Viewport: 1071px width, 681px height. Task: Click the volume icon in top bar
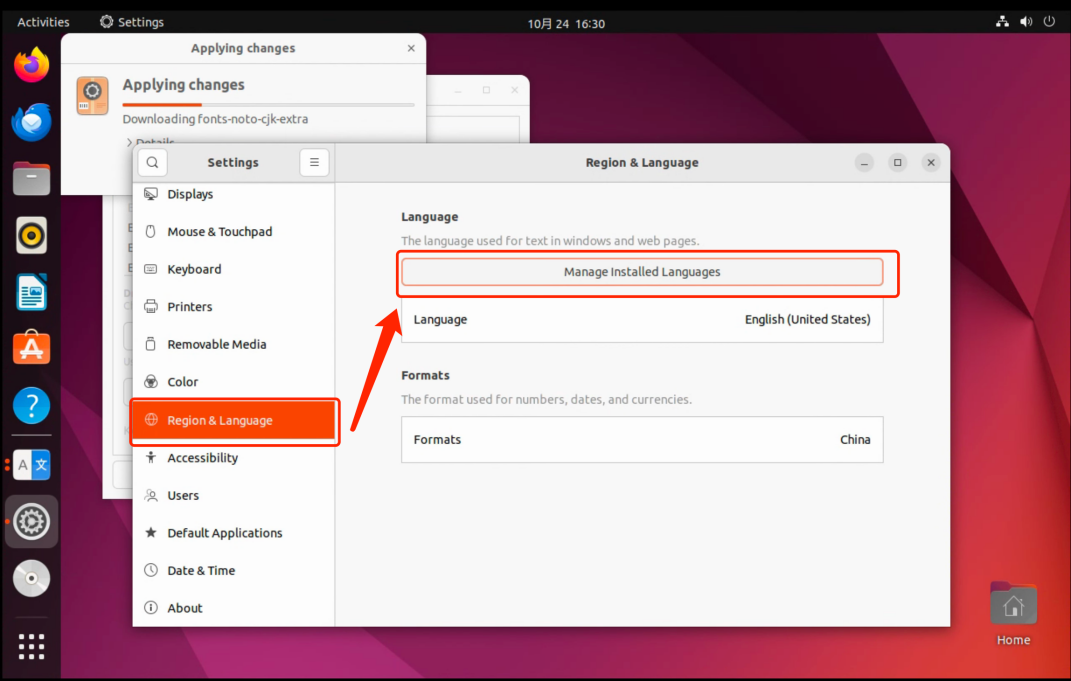(1026, 22)
